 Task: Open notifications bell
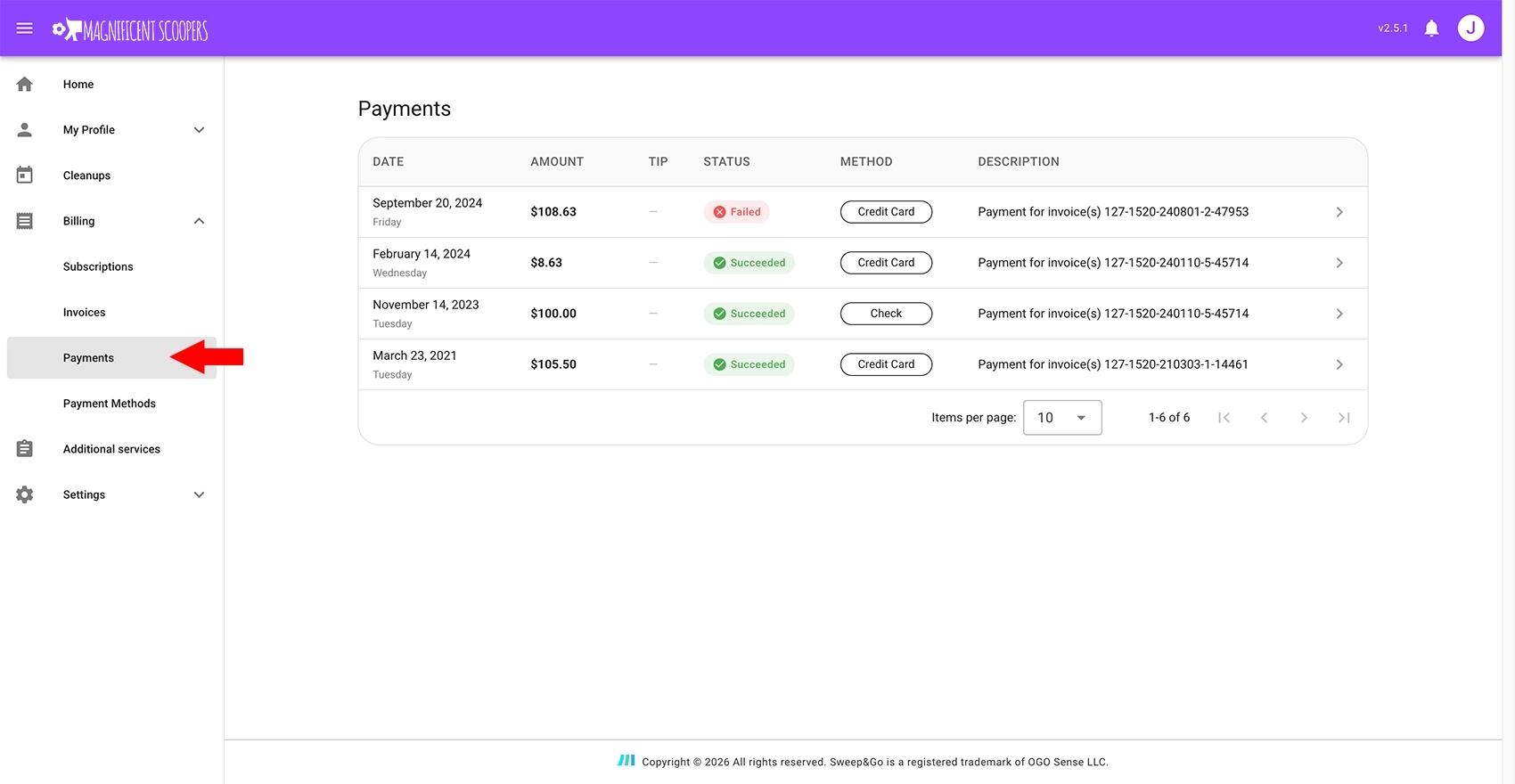pos(1431,29)
